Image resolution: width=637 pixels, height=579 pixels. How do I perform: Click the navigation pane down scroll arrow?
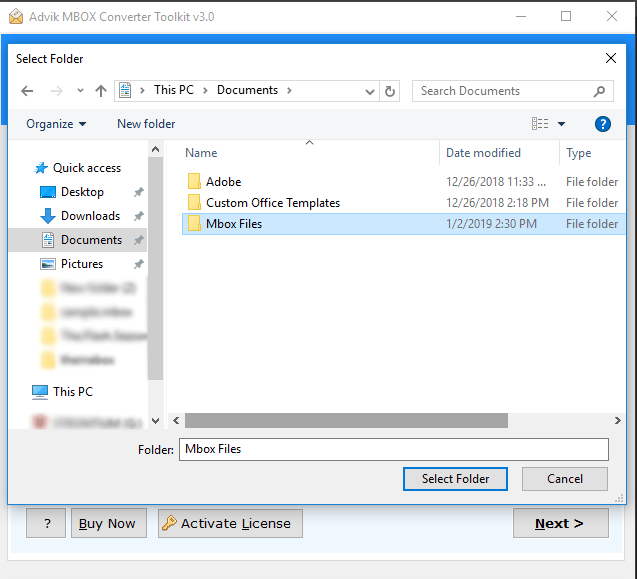coord(155,421)
